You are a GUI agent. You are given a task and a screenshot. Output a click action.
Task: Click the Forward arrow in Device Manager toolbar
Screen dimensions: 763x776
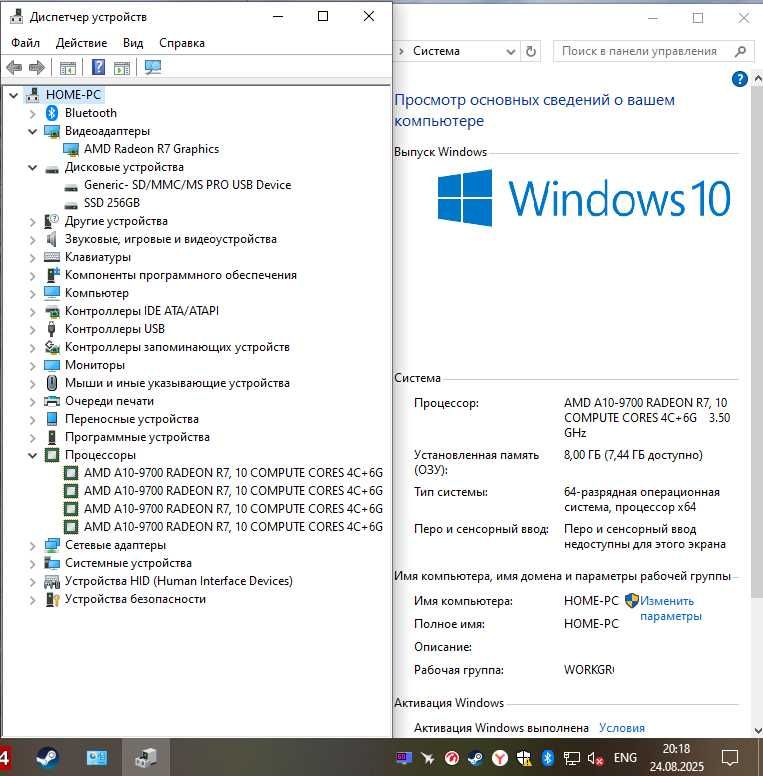[x=37, y=67]
